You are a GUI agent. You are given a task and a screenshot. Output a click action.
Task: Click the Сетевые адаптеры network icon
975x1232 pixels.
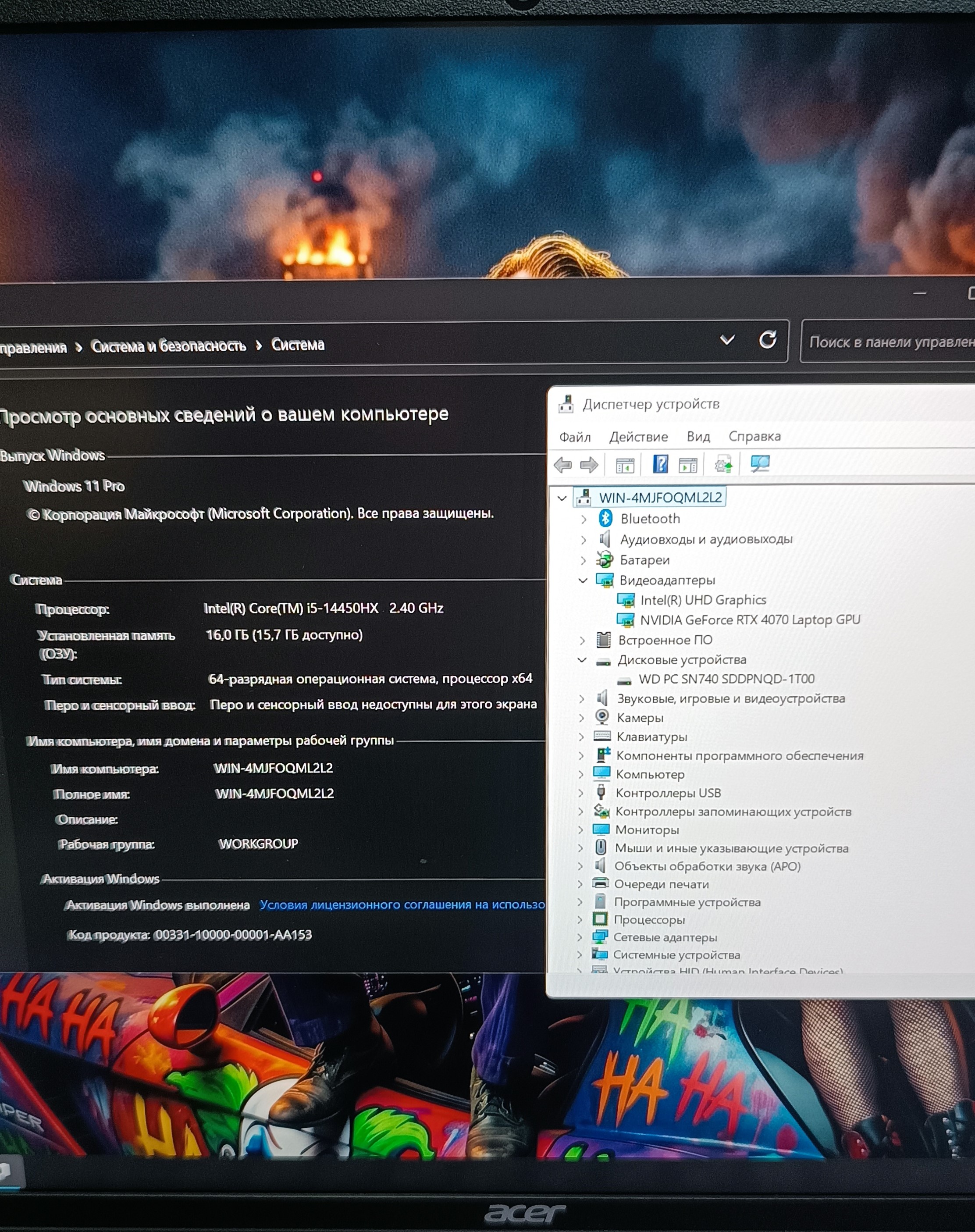600,937
